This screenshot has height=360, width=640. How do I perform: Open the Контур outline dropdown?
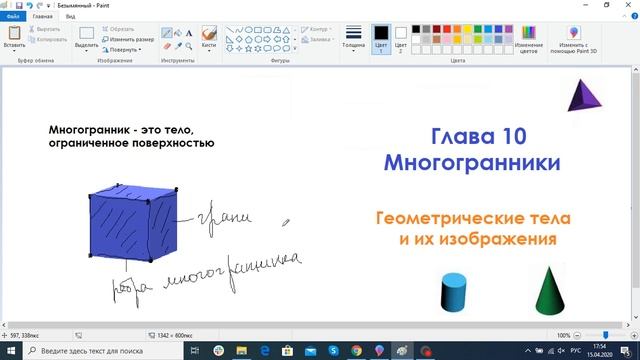click(x=316, y=29)
